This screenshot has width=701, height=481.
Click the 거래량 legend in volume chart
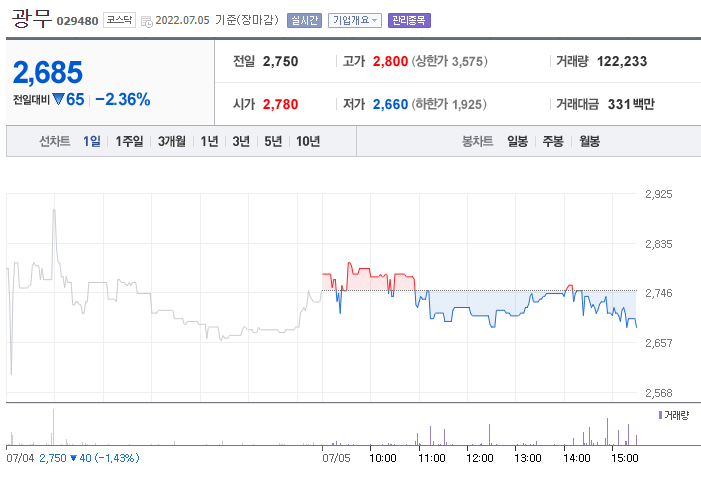tap(674, 415)
